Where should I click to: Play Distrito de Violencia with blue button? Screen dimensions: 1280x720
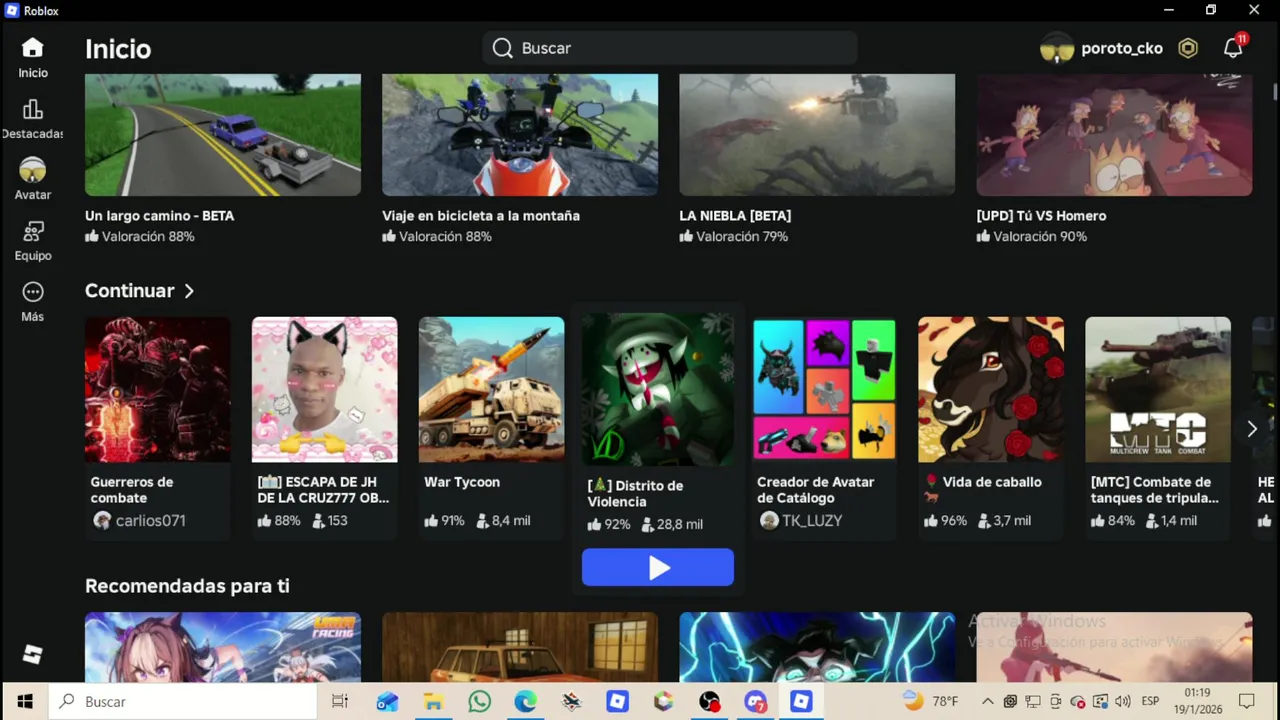(x=658, y=568)
